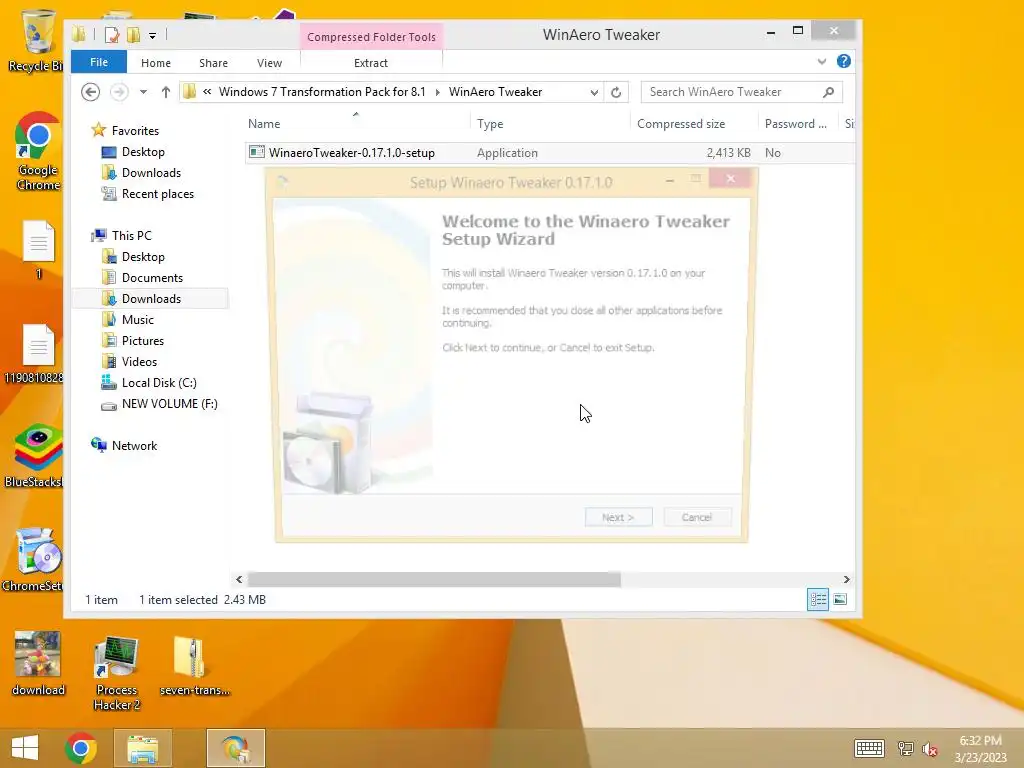The image size is (1024, 768).
Task: Select Favorites in navigation pane
Action: (135, 131)
